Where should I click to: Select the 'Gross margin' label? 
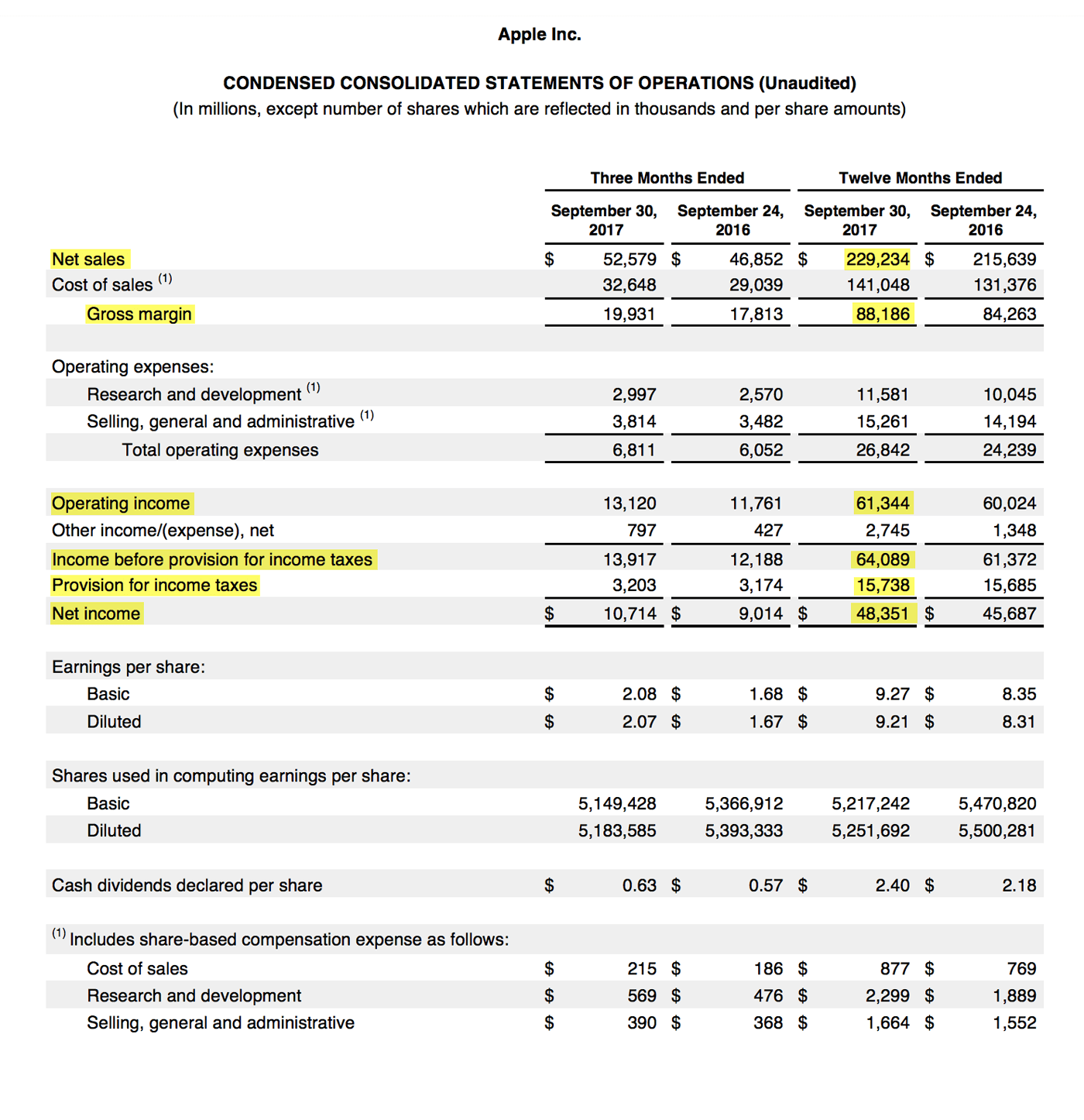click(139, 314)
